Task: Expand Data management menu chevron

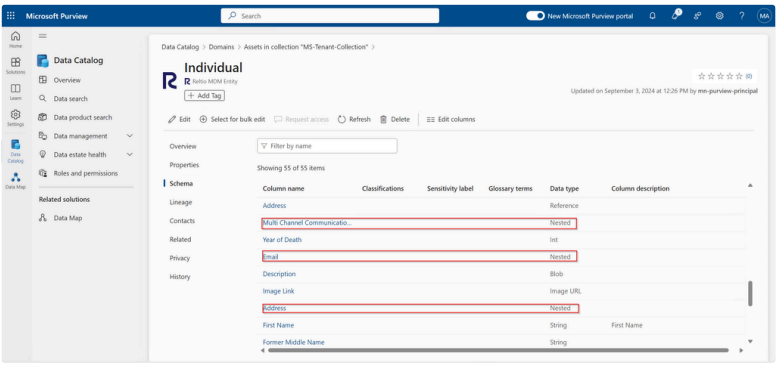Action: point(130,136)
